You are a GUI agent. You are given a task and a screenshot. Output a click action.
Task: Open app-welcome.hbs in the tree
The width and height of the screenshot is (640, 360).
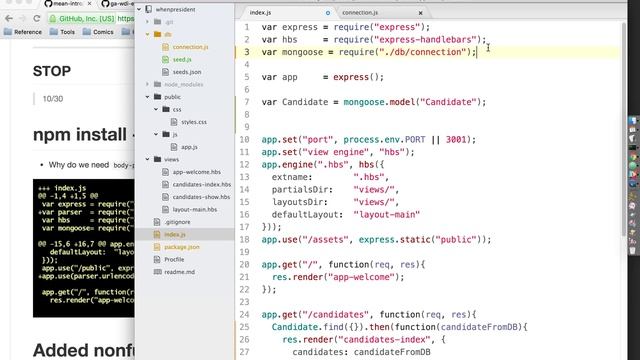pyautogui.click(x=196, y=172)
